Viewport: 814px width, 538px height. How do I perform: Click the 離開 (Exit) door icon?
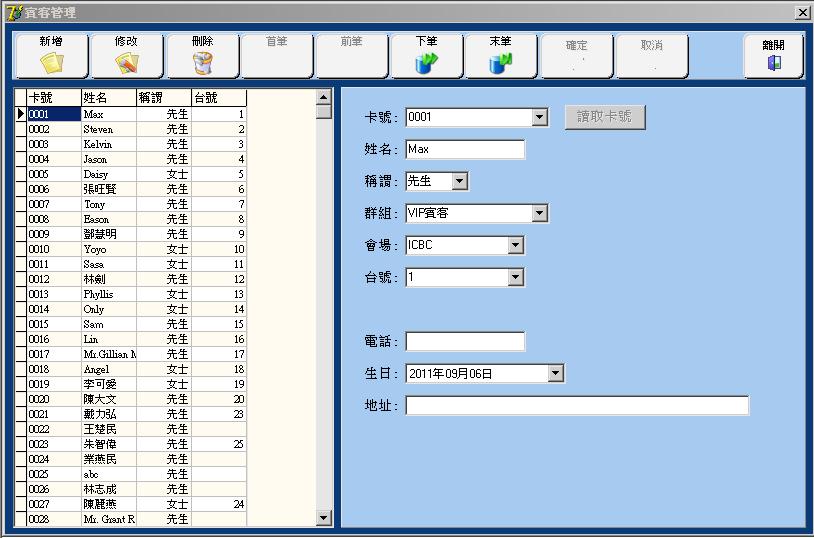773,63
